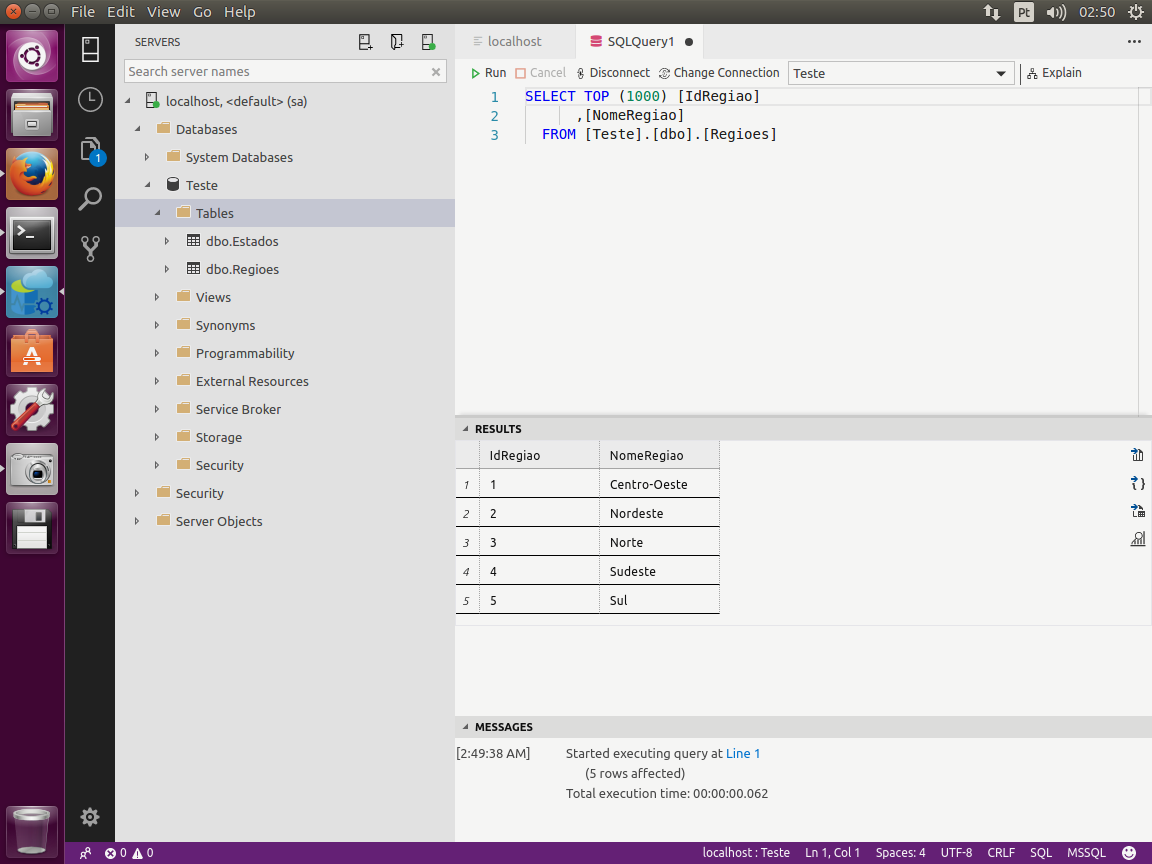Follow the Line 1 link in messages

(x=743, y=753)
